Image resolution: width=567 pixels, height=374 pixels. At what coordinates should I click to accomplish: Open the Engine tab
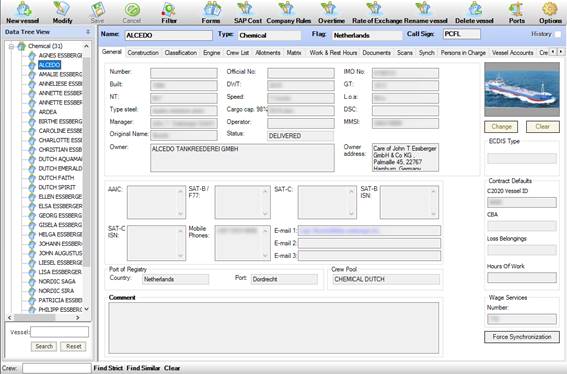click(x=212, y=53)
